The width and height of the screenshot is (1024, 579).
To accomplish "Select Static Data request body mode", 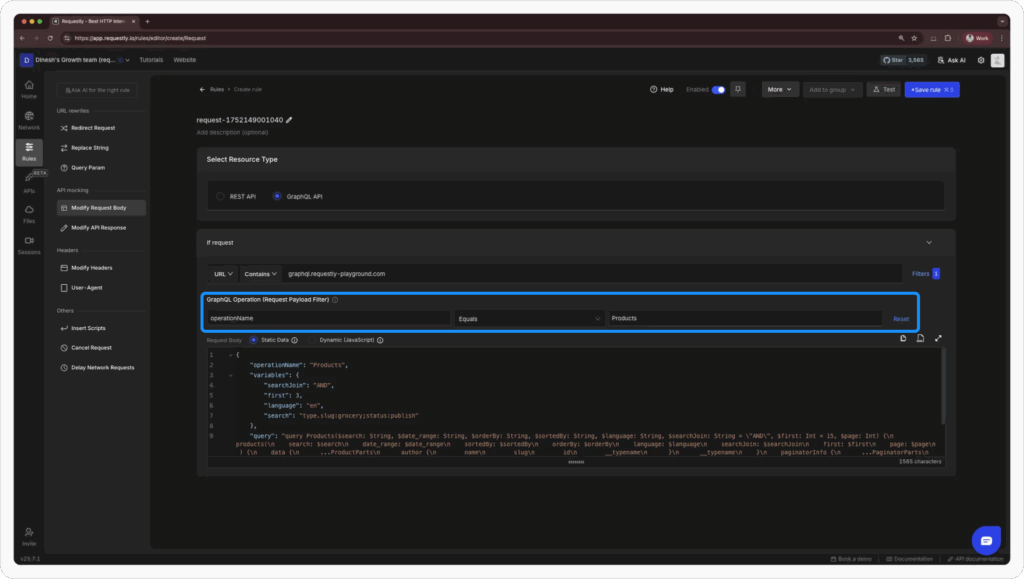I will tap(253, 340).
